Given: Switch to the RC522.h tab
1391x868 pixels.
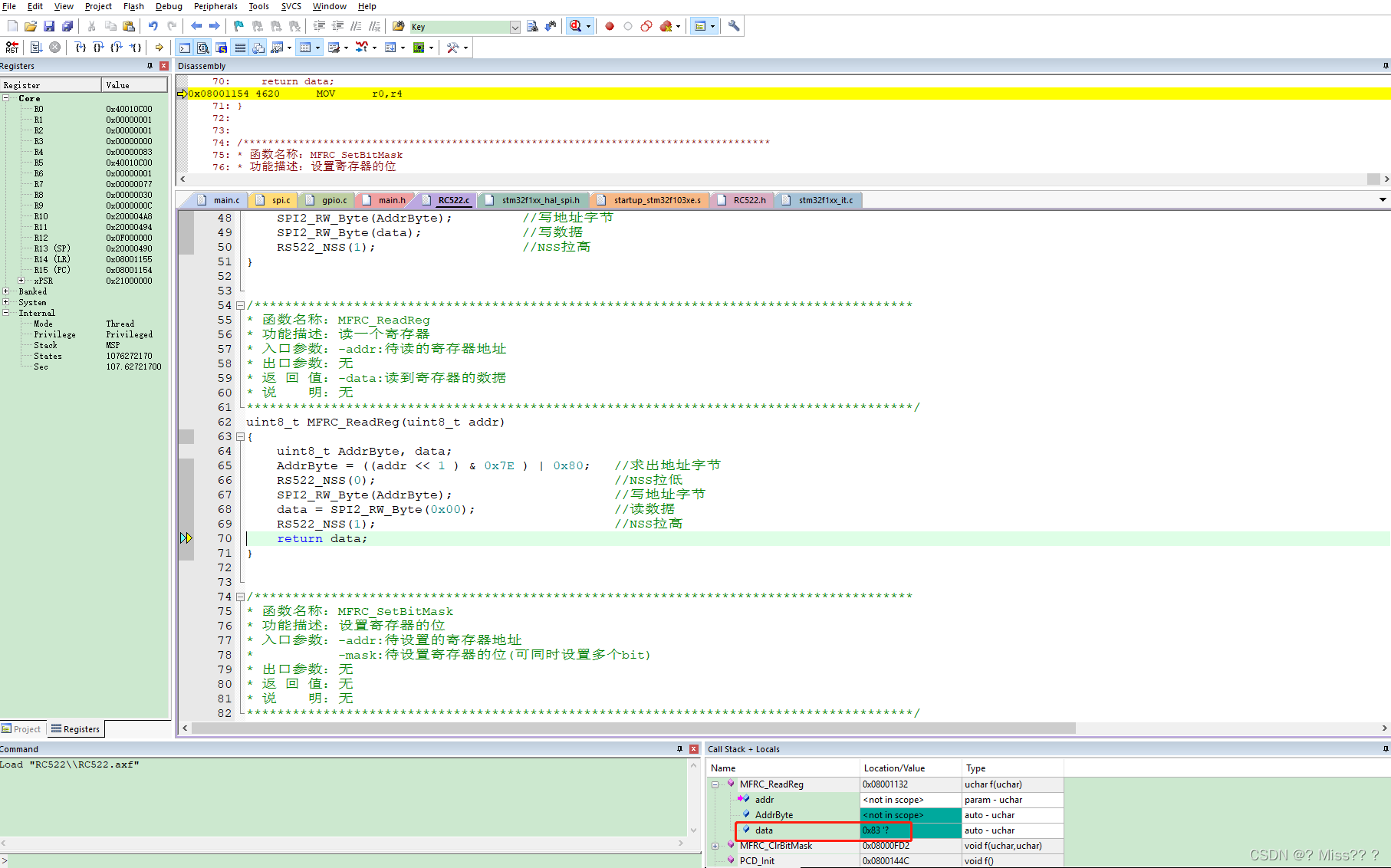Looking at the screenshot, I should [742, 200].
